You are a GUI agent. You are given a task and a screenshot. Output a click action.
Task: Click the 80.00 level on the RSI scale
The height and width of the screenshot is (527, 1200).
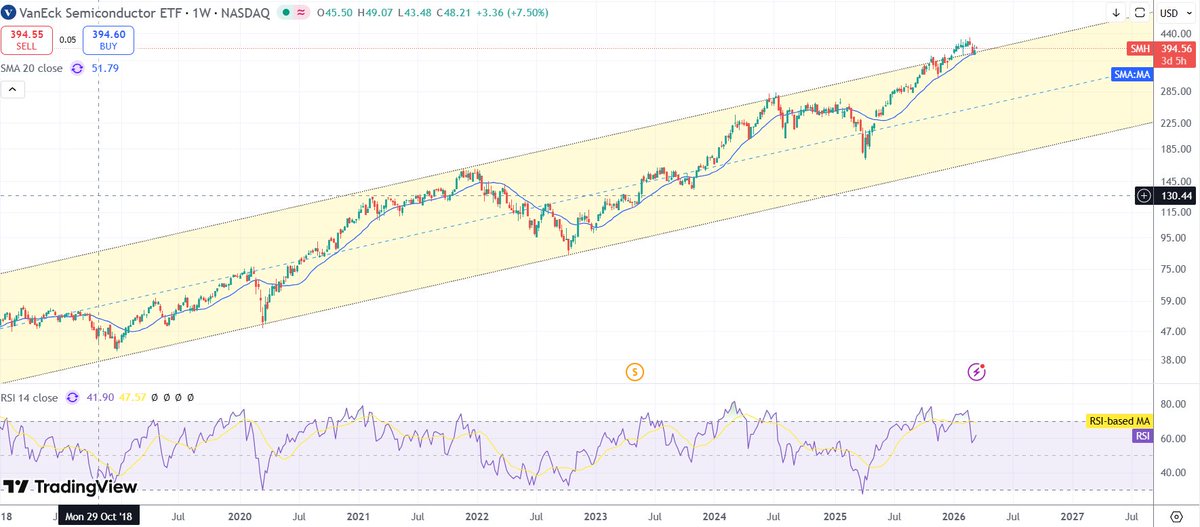pyautogui.click(x=1173, y=406)
